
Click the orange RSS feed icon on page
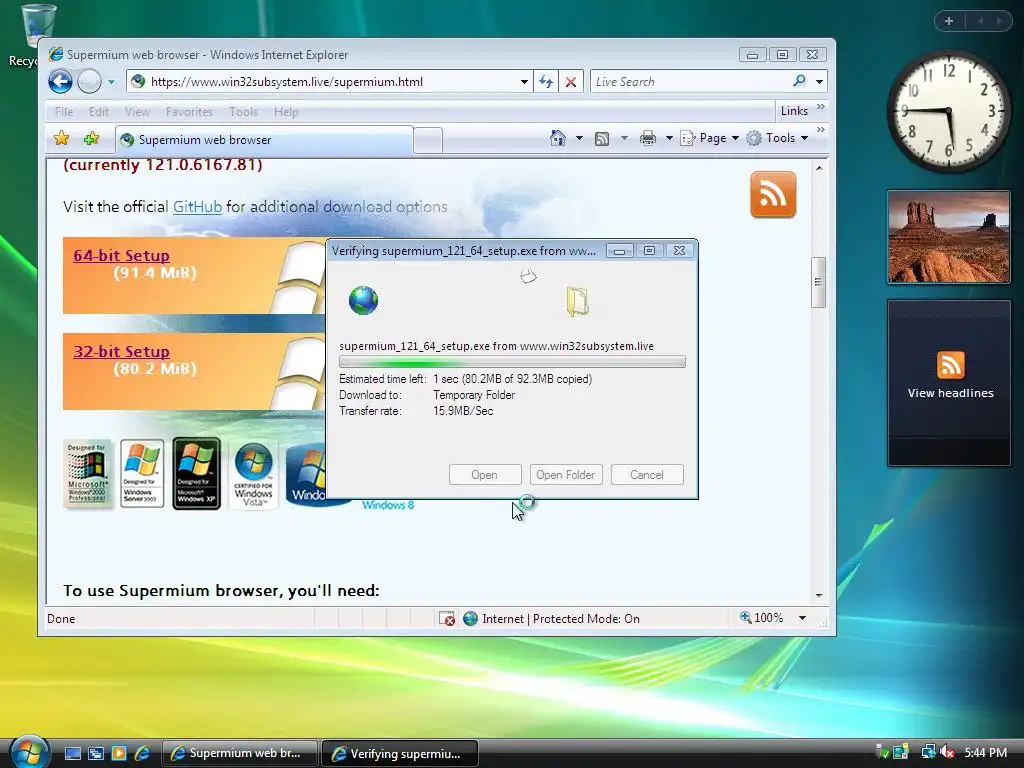(x=773, y=195)
